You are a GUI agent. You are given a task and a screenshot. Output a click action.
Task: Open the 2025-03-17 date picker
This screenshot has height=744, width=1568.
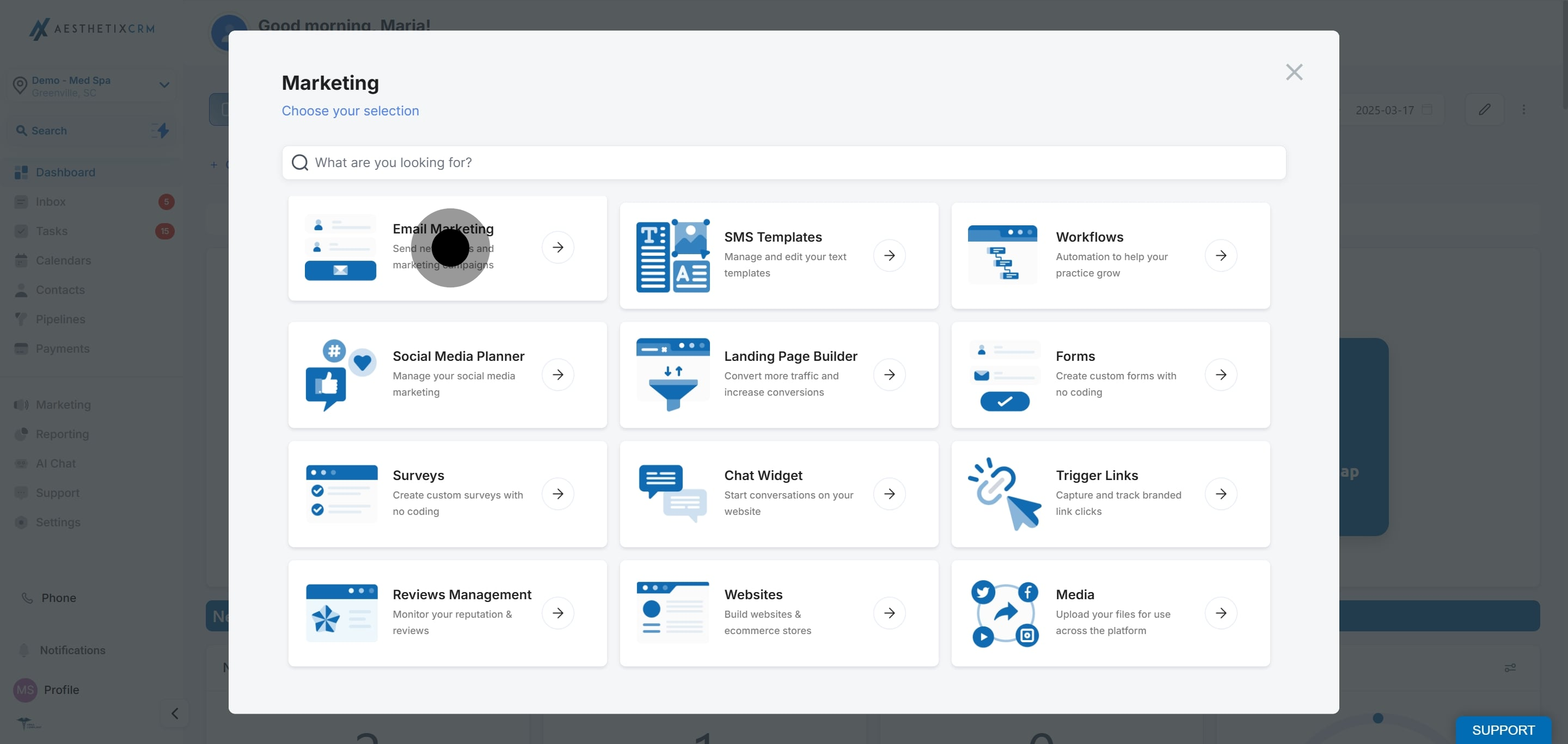[x=1393, y=110]
